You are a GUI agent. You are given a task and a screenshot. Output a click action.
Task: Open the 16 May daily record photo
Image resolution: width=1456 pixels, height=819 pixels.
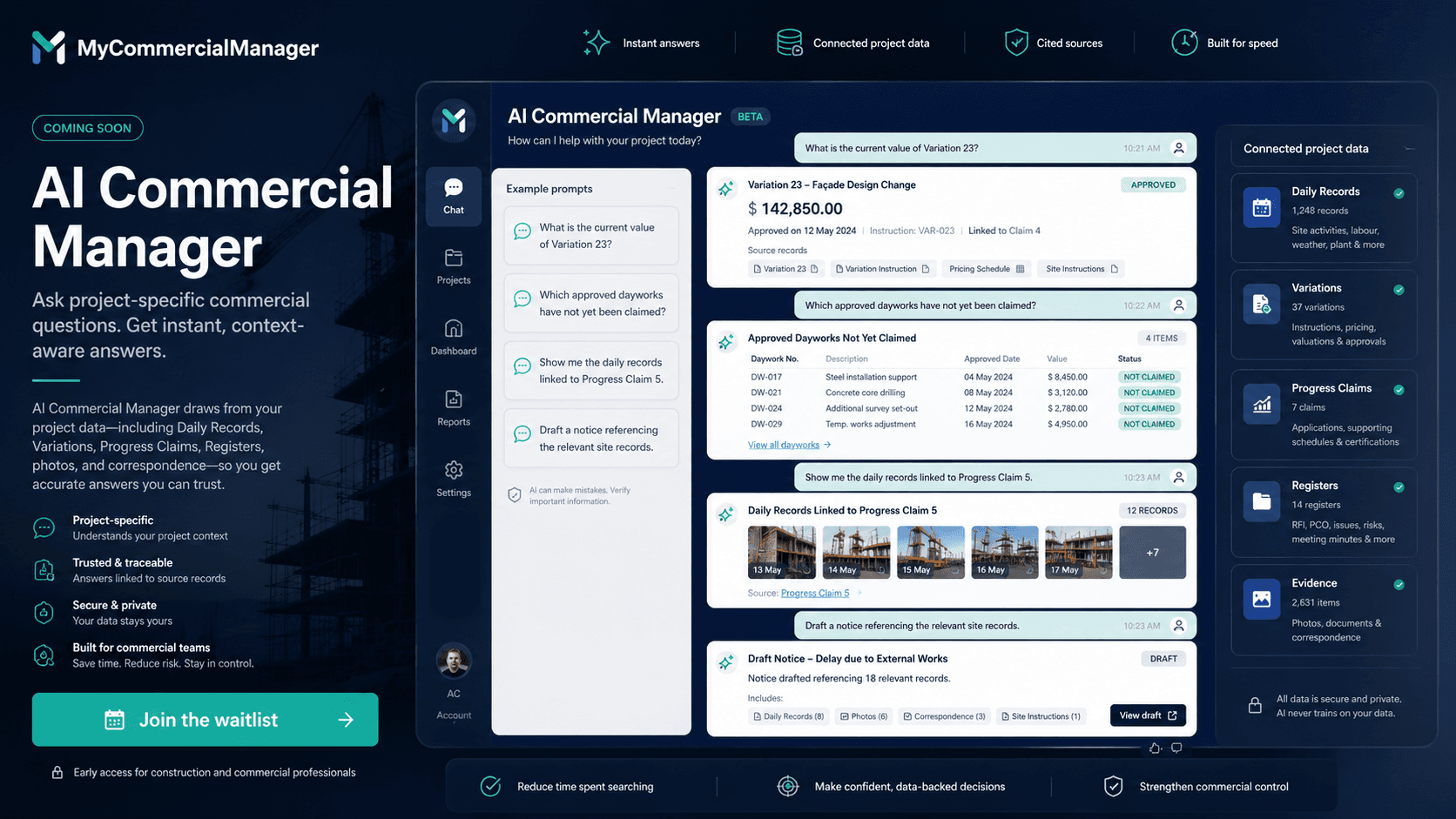click(x=1005, y=552)
